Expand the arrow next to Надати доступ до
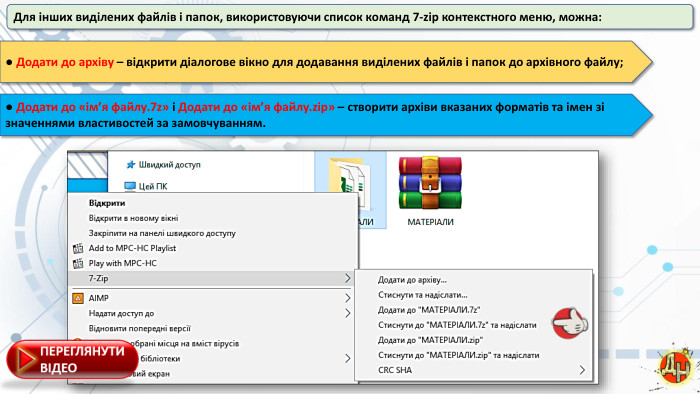 tap(347, 313)
